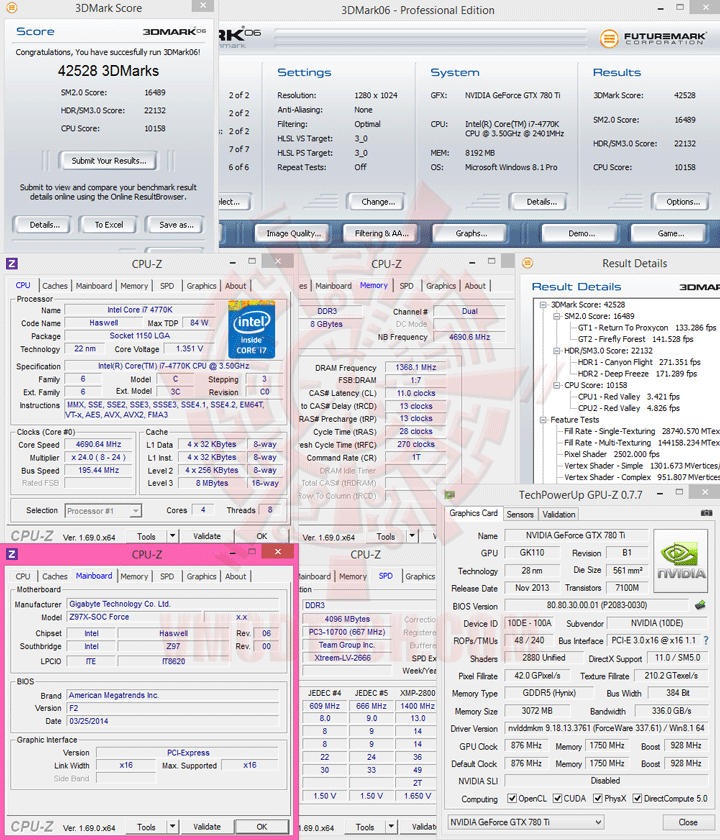Image resolution: width=720 pixels, height=840 pixels.
Task: Select HDR2 - Deep Freeze result row
Action: pos(637,373)
